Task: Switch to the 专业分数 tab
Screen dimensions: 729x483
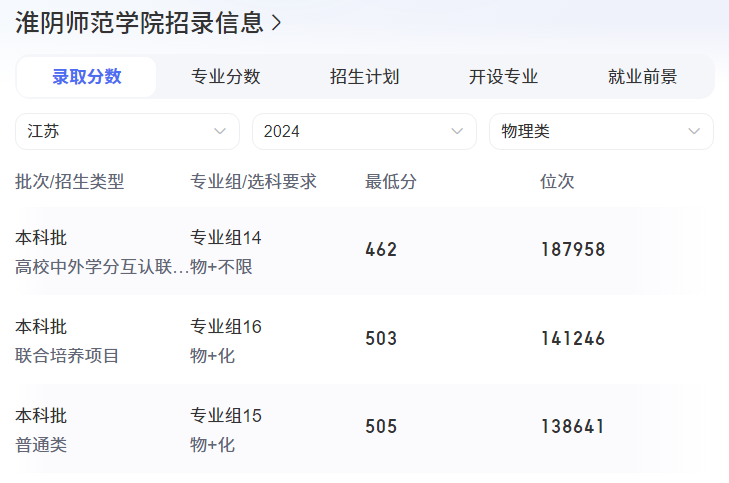Action: click(225, 77)
